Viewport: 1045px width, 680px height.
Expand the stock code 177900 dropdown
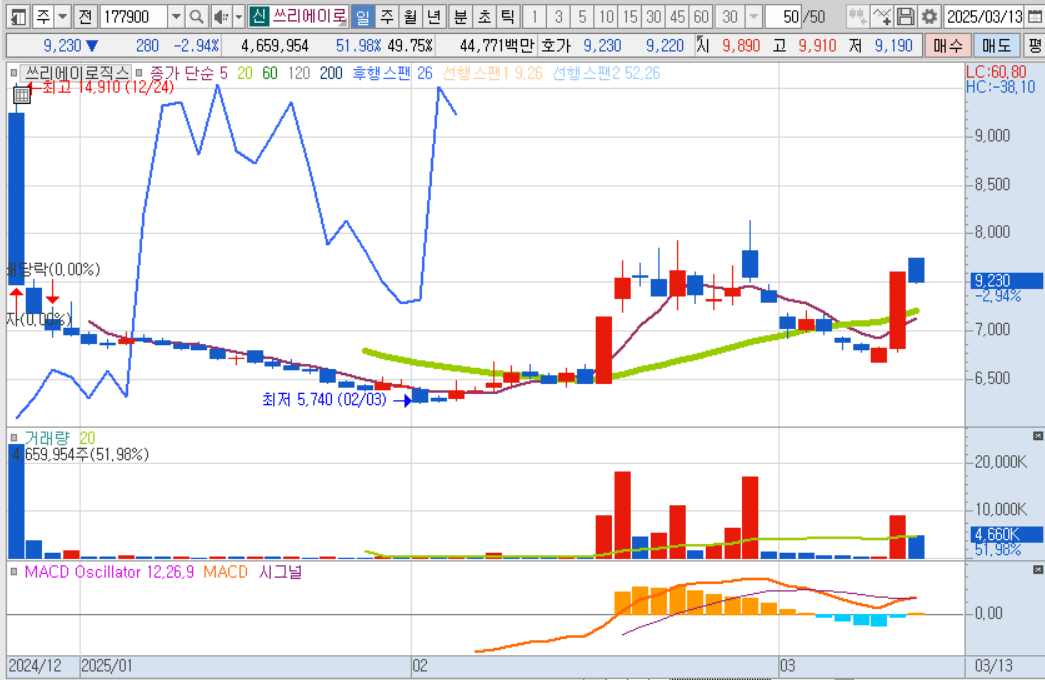coord(176,17)
